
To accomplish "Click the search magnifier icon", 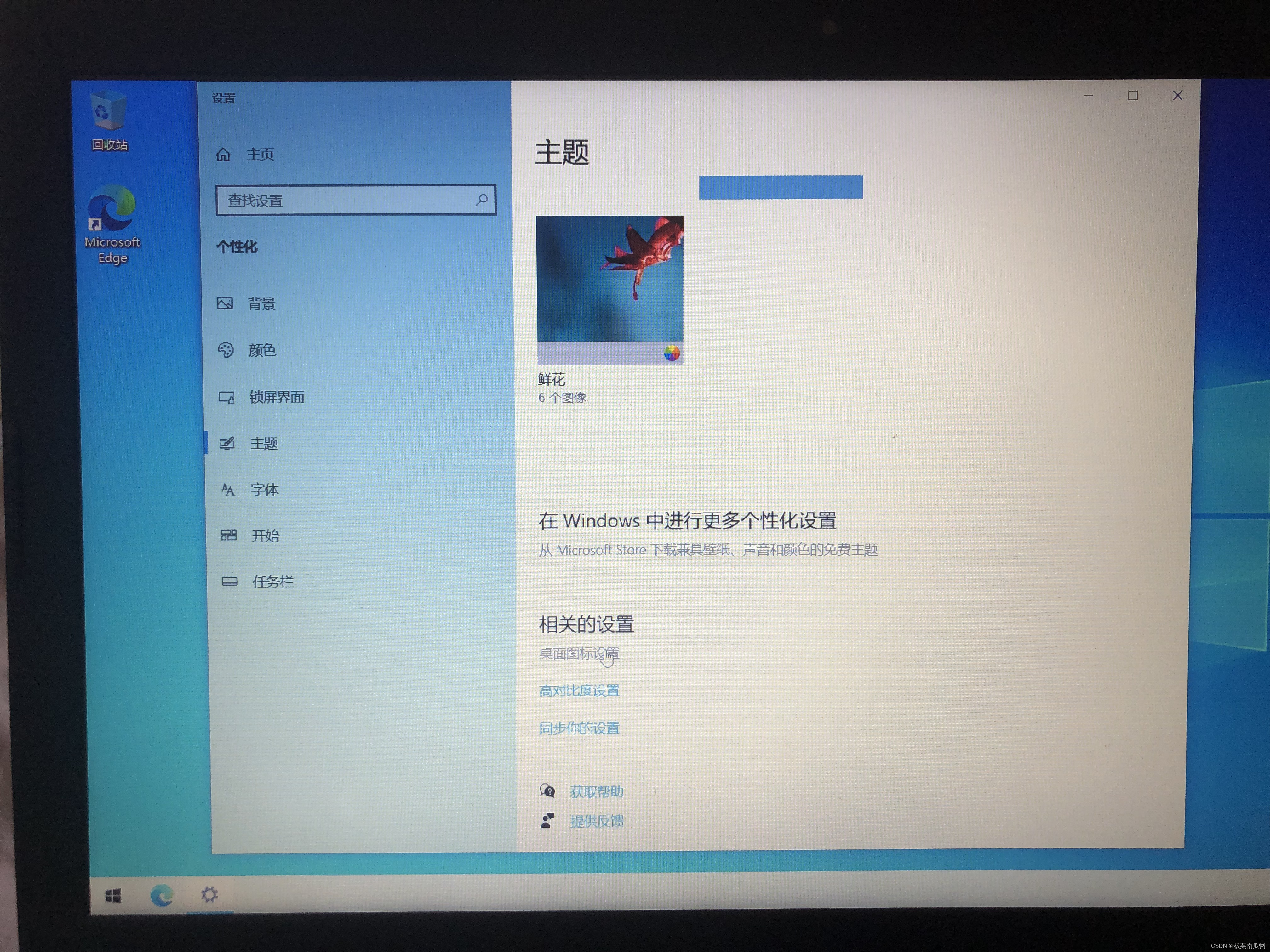I will 482,200.
